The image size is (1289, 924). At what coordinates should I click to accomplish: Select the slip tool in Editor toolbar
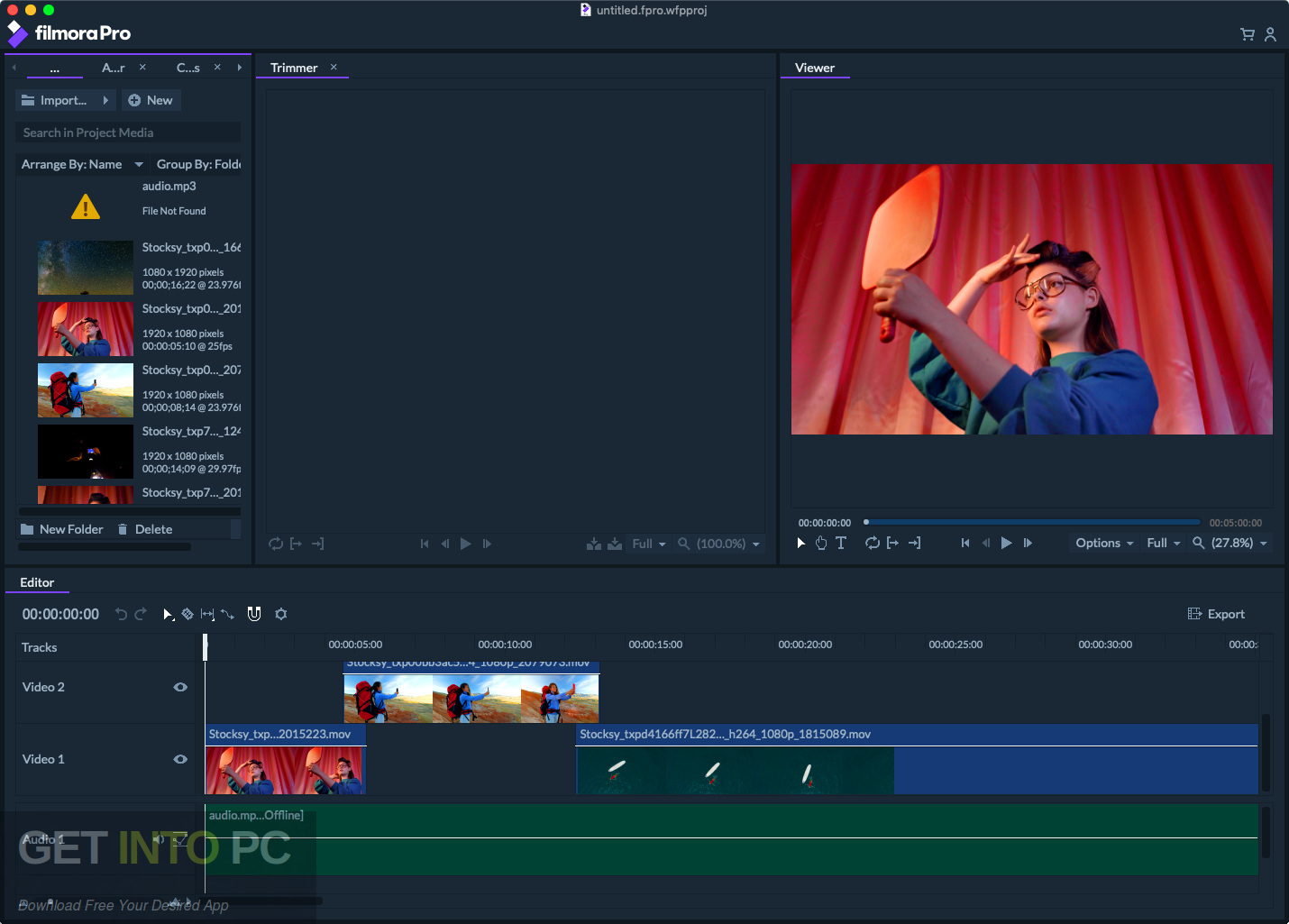(x=207, y=614)
